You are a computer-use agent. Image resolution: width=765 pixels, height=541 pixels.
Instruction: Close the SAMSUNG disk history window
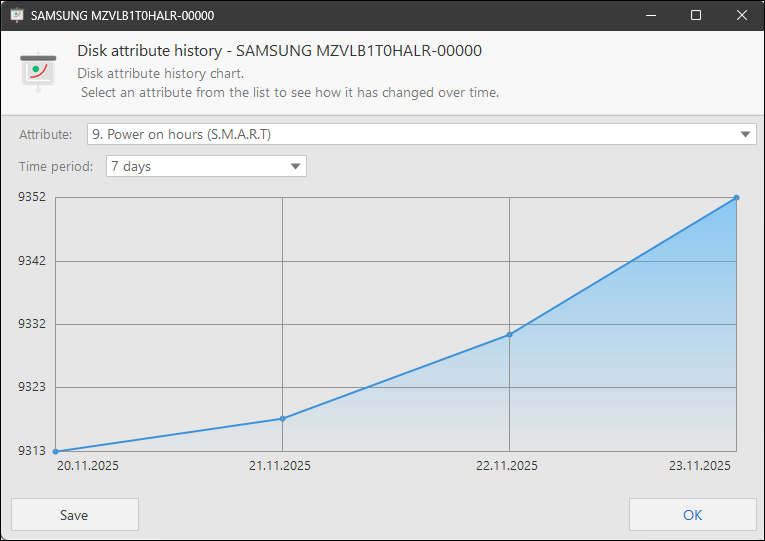click(x=741, y=16)
